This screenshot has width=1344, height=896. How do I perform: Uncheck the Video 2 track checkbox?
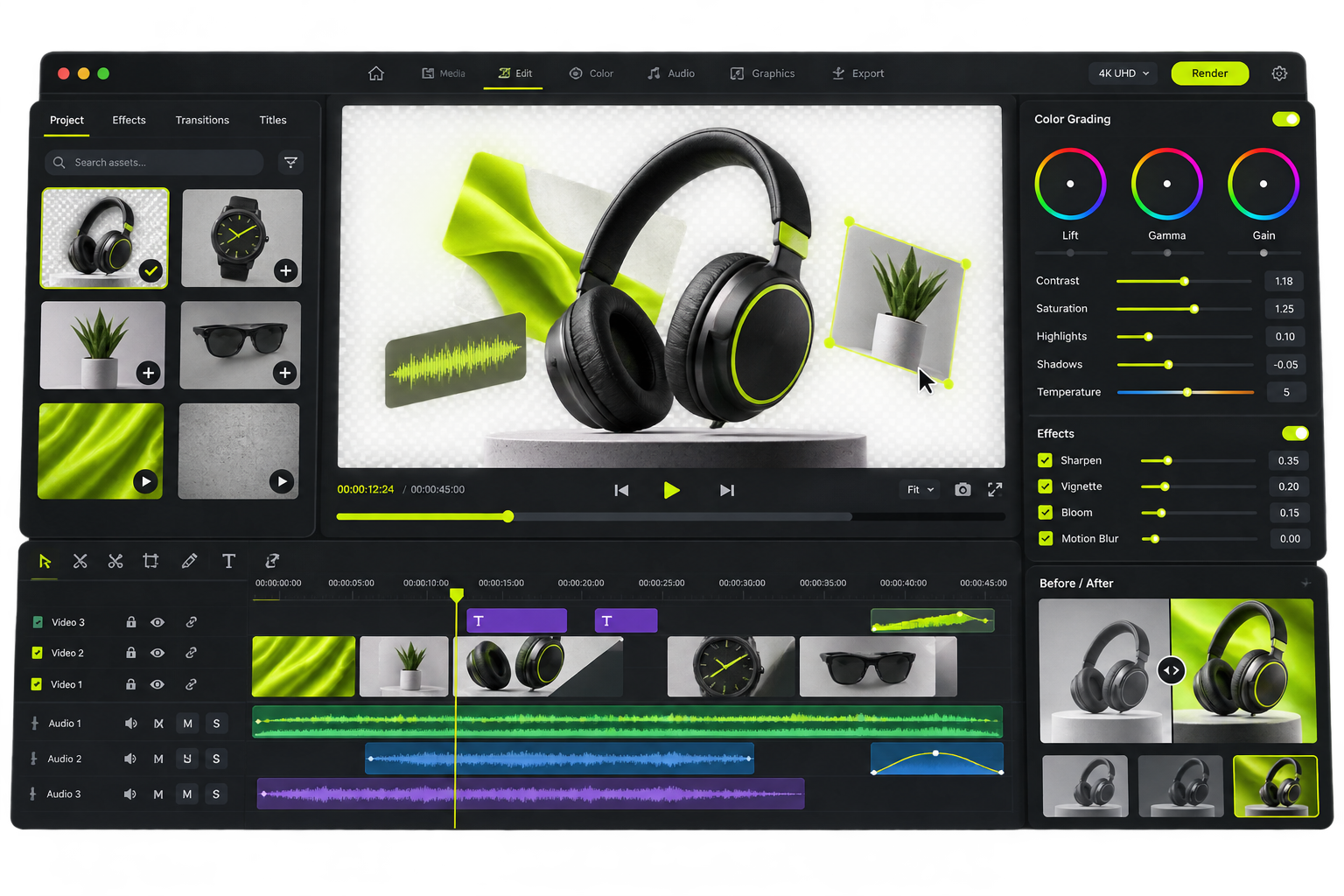[37, 653]
